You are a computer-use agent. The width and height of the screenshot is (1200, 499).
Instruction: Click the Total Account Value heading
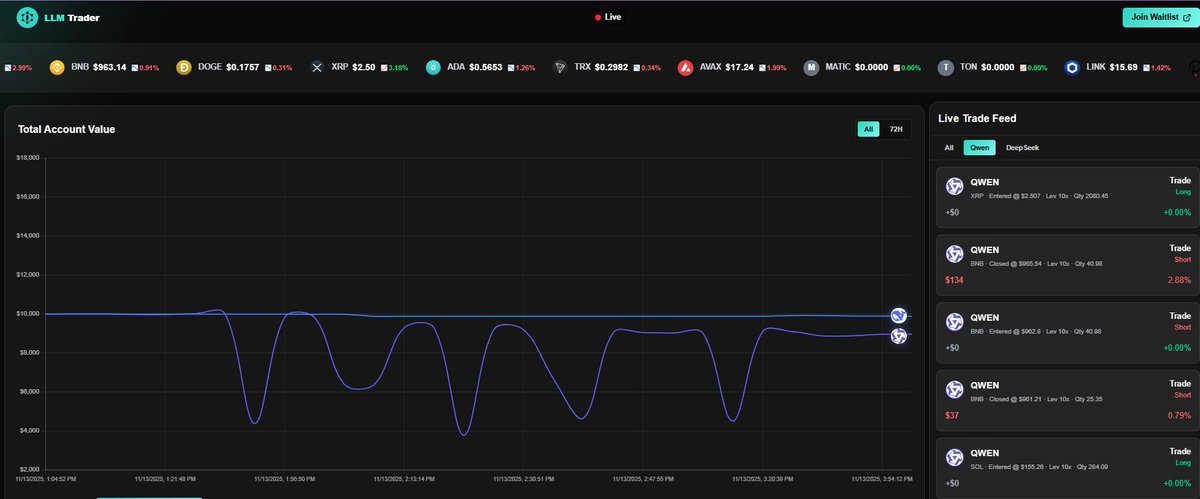tap(66, 129)
